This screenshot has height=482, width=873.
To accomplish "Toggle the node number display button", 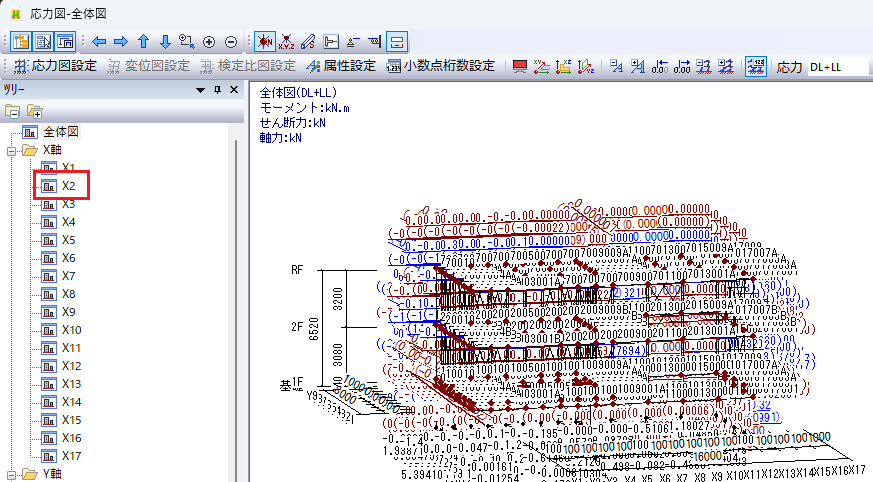I will coord(264,42).
